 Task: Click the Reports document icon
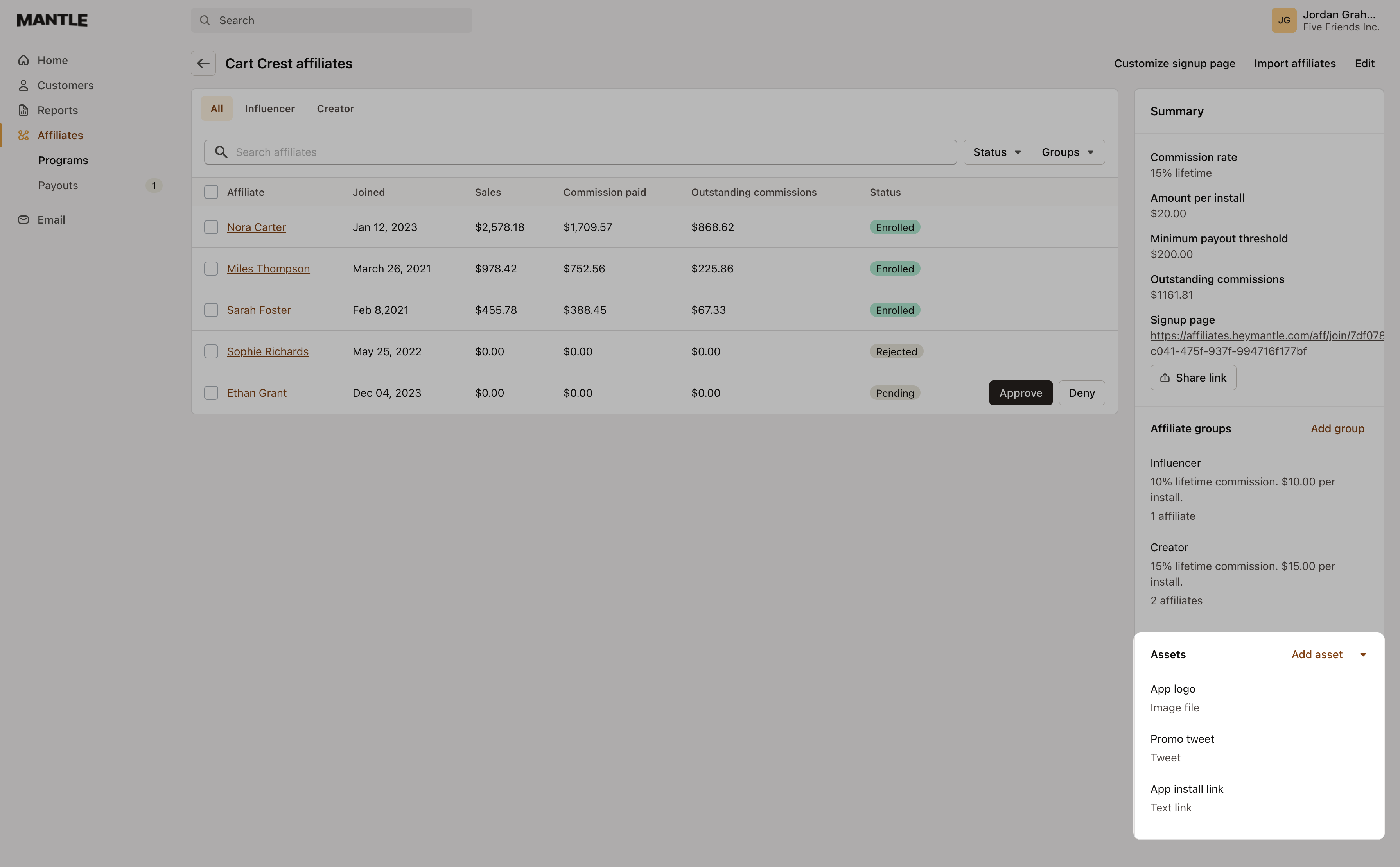23,110
